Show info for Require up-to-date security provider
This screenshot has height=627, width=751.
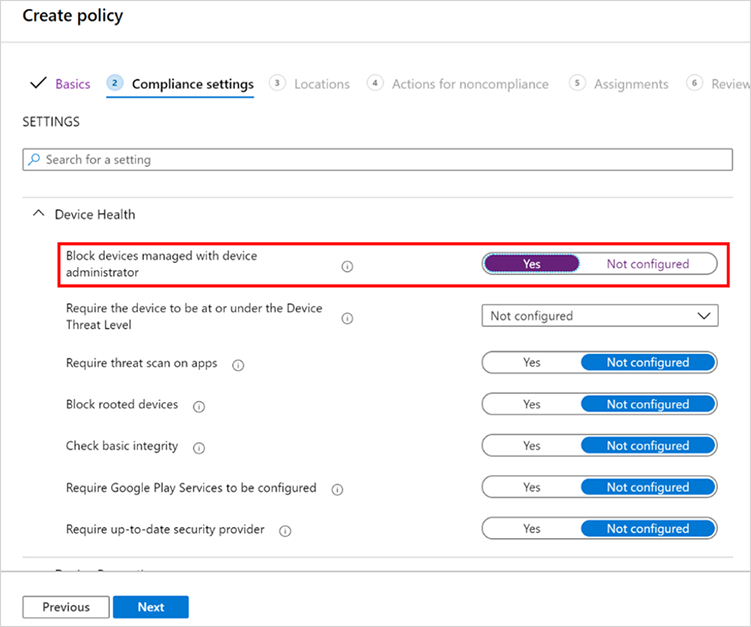(x=285, y=531)
